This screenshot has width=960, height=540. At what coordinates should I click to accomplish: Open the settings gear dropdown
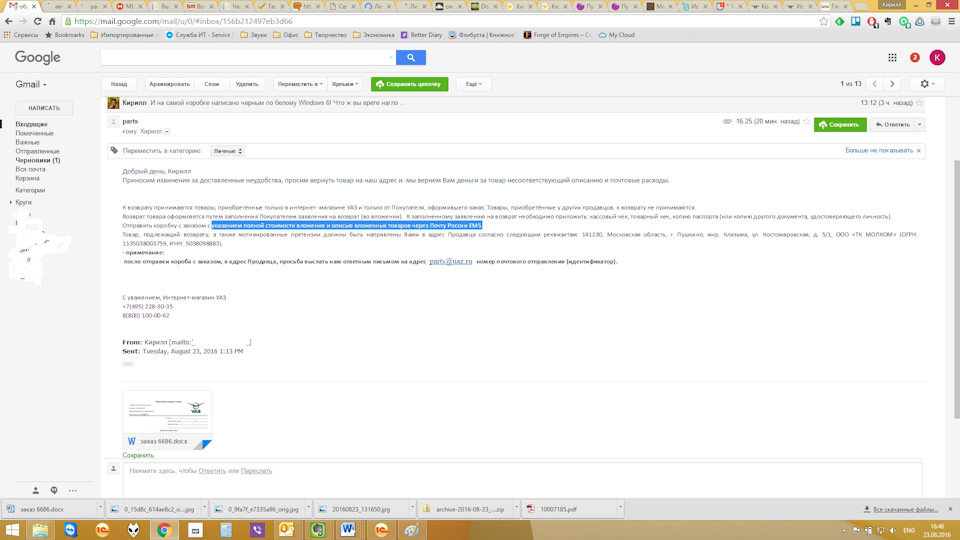pyautogui.click(x=929, y=84)
